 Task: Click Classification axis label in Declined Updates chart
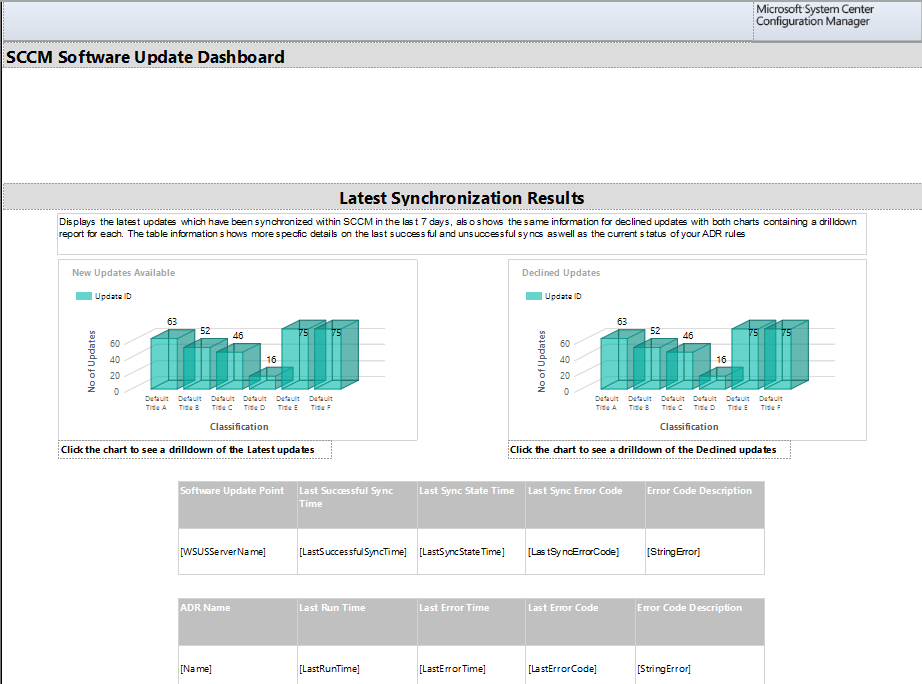(689, 427)
